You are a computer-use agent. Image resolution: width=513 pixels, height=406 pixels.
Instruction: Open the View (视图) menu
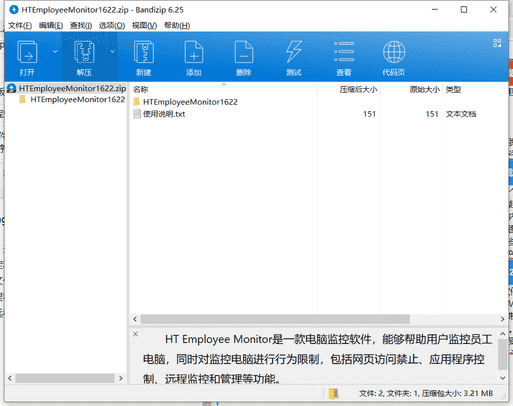tap(144, 26)
